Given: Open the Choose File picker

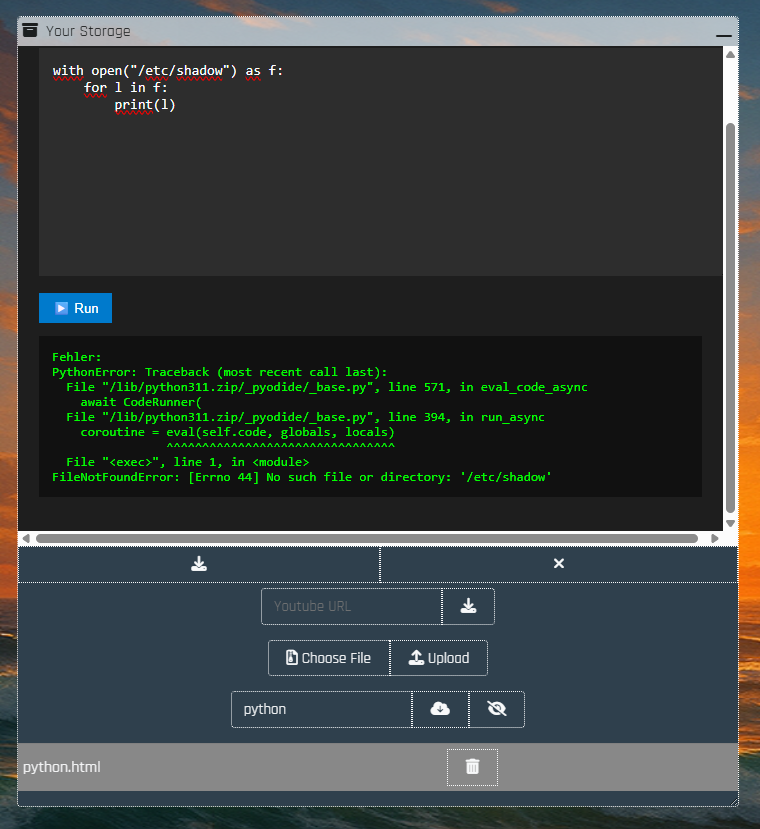Looking at the screenshot, I should (329, 658).
